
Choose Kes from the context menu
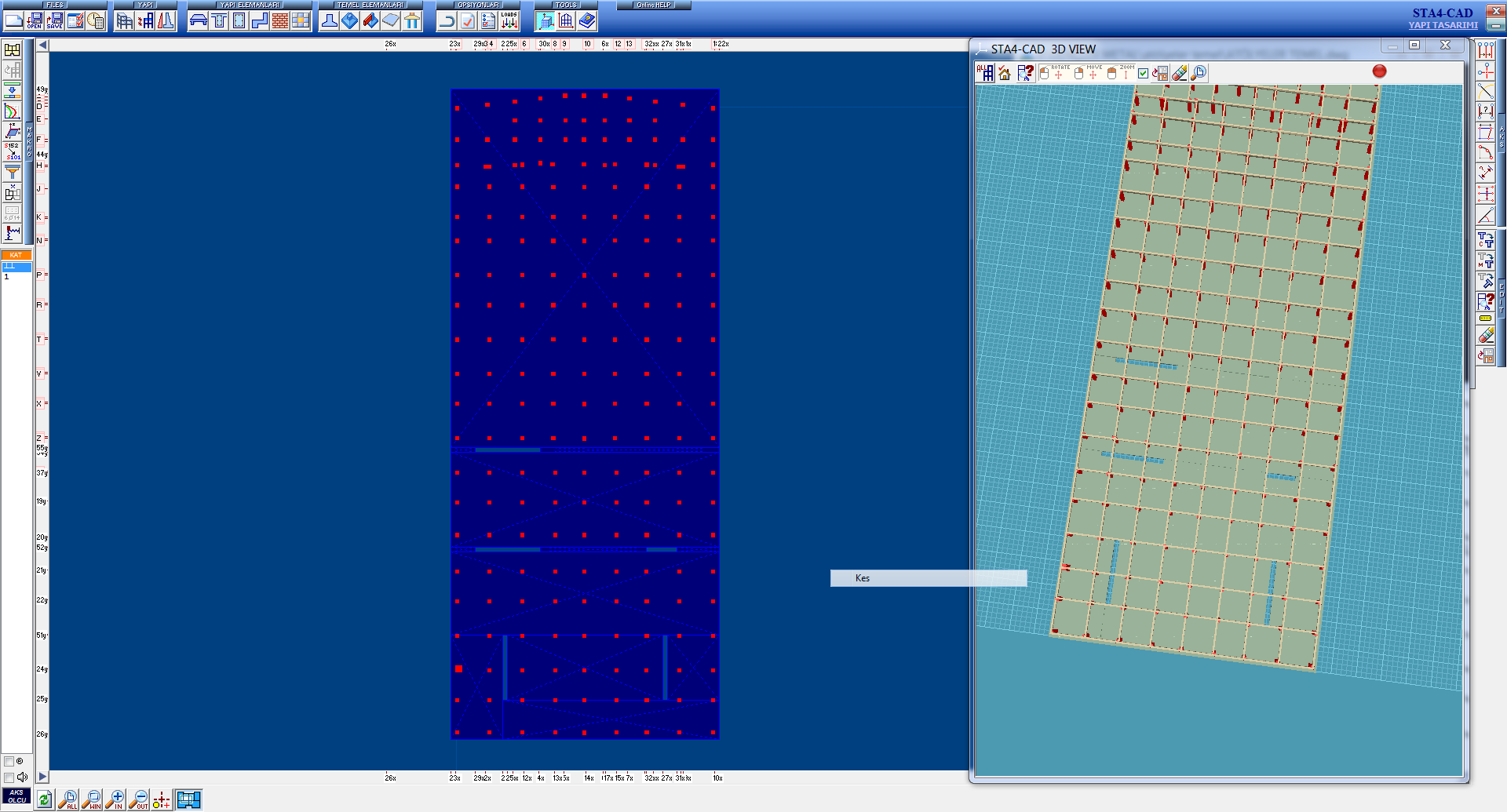coord(863,578)
